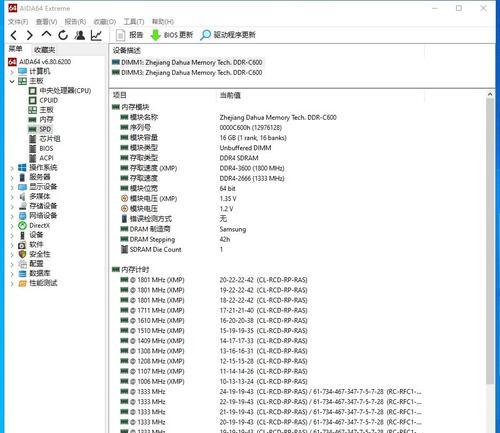Expand the 存储设备 tree node

coord(12,207)
